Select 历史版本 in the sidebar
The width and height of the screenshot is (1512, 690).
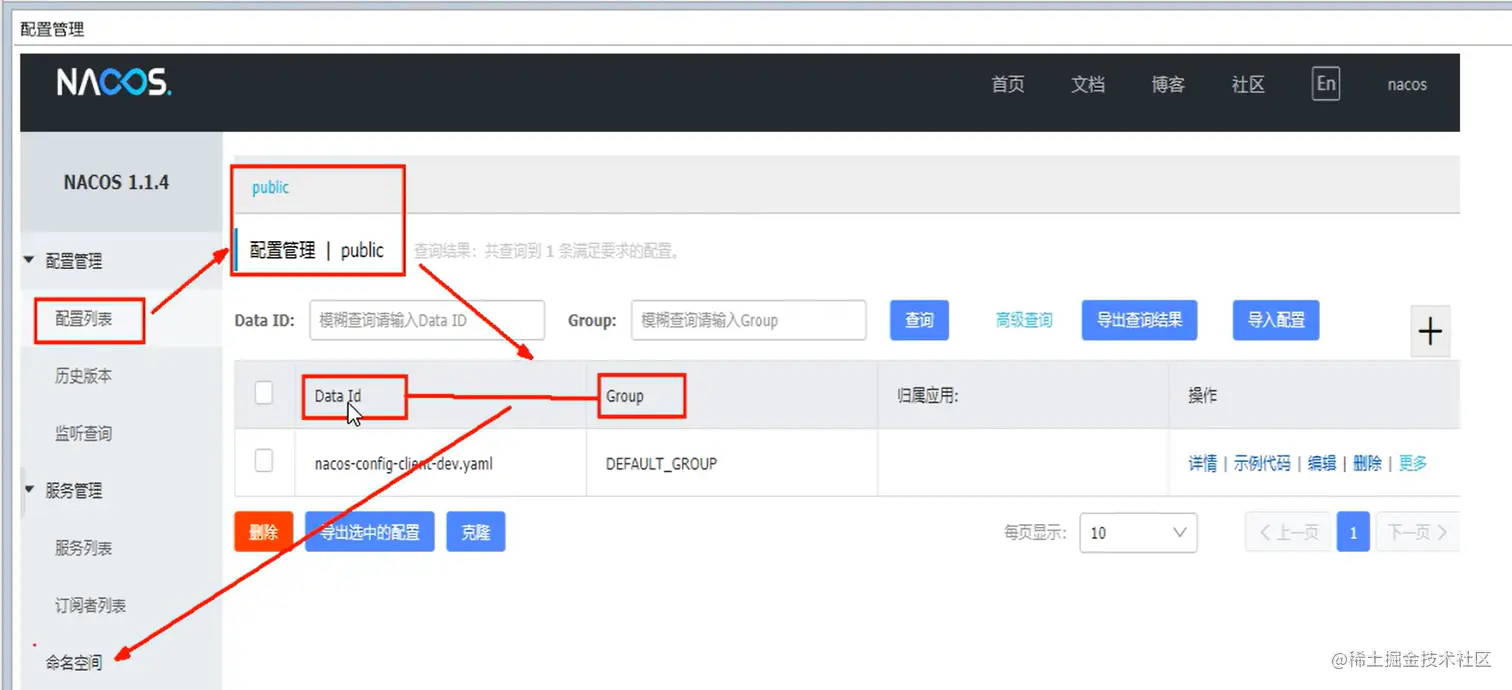[84, 376]
